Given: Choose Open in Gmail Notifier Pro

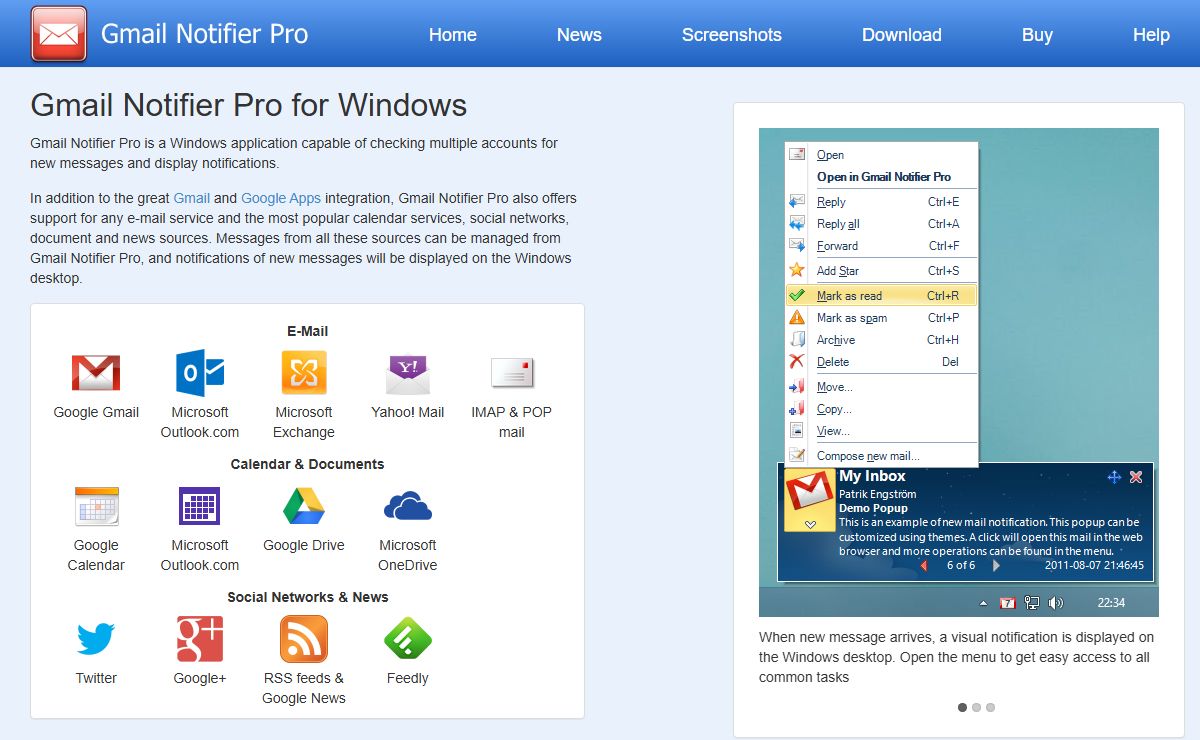Looking at the screenshot, I should click(881, 177).
